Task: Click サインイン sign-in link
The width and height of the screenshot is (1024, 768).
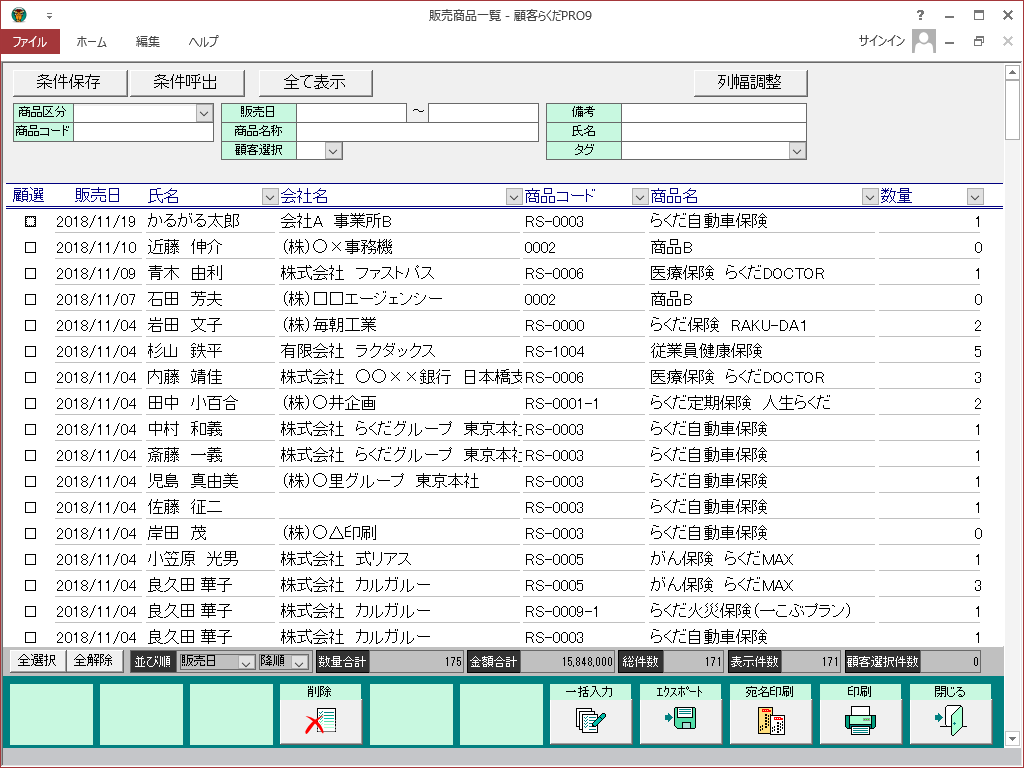Action: pos(882,41)
